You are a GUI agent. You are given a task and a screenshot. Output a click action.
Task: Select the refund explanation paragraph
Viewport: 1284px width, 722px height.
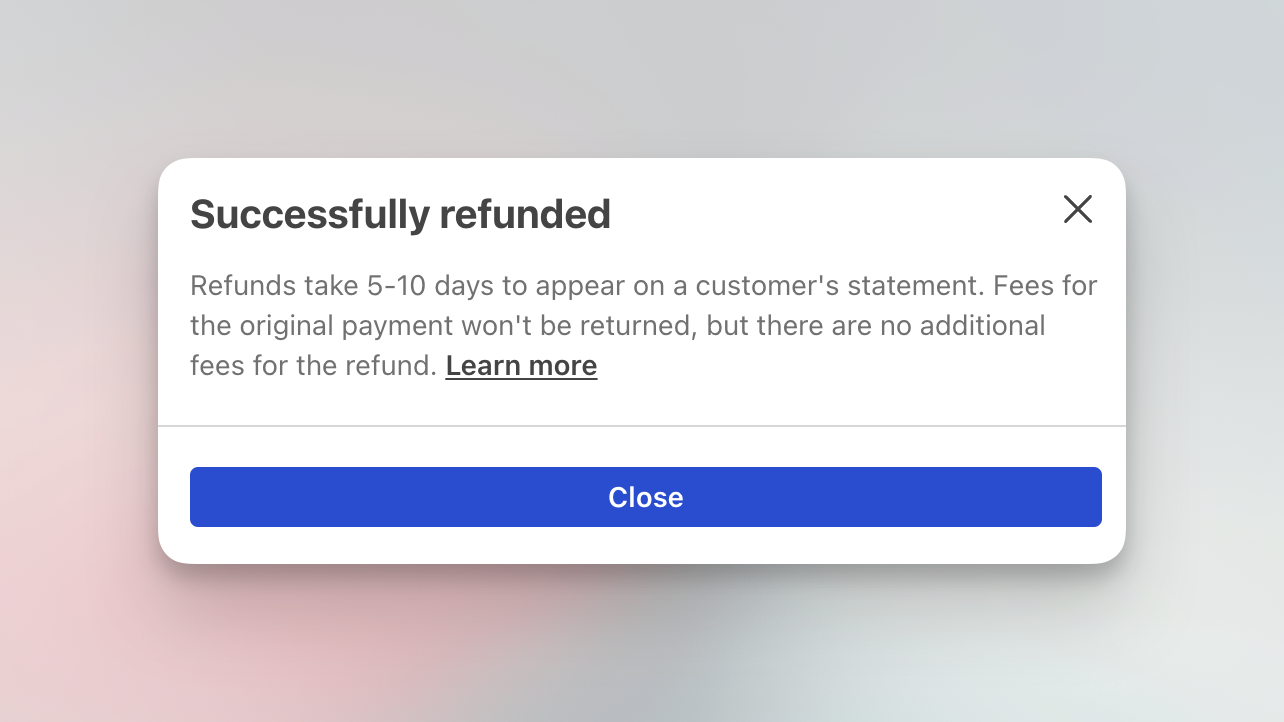pyautogui.click(x=643, y=325)
